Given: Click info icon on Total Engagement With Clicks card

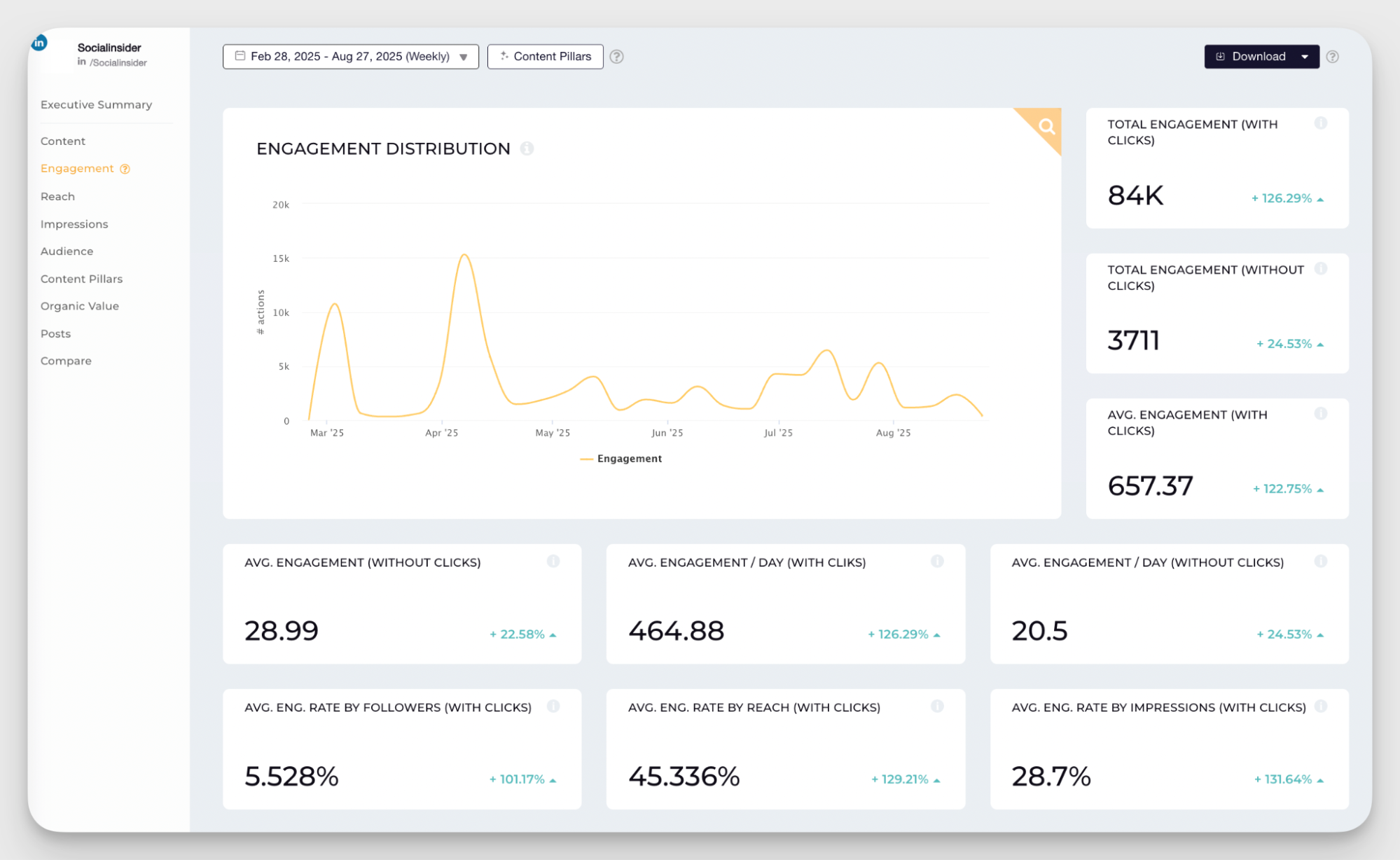Looking at the screenshot, I should pyautogui.click(x=1320, y=123).
